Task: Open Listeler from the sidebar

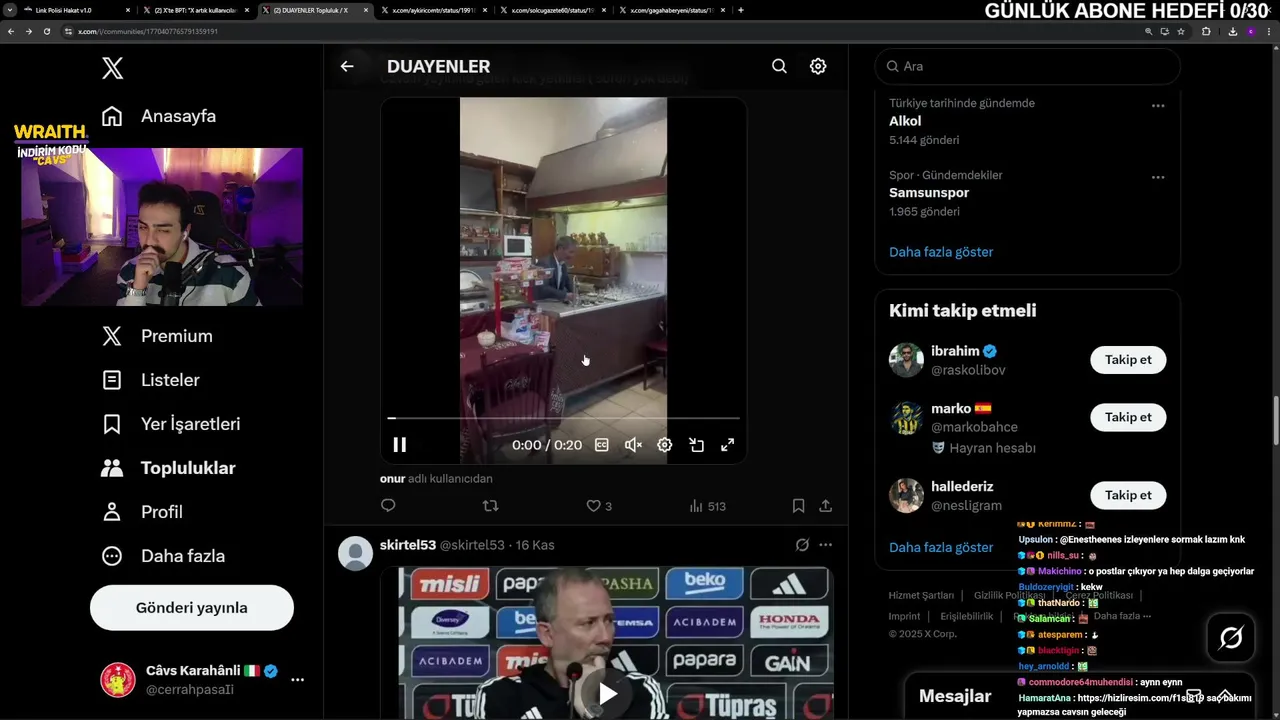Action: [151, 380]
